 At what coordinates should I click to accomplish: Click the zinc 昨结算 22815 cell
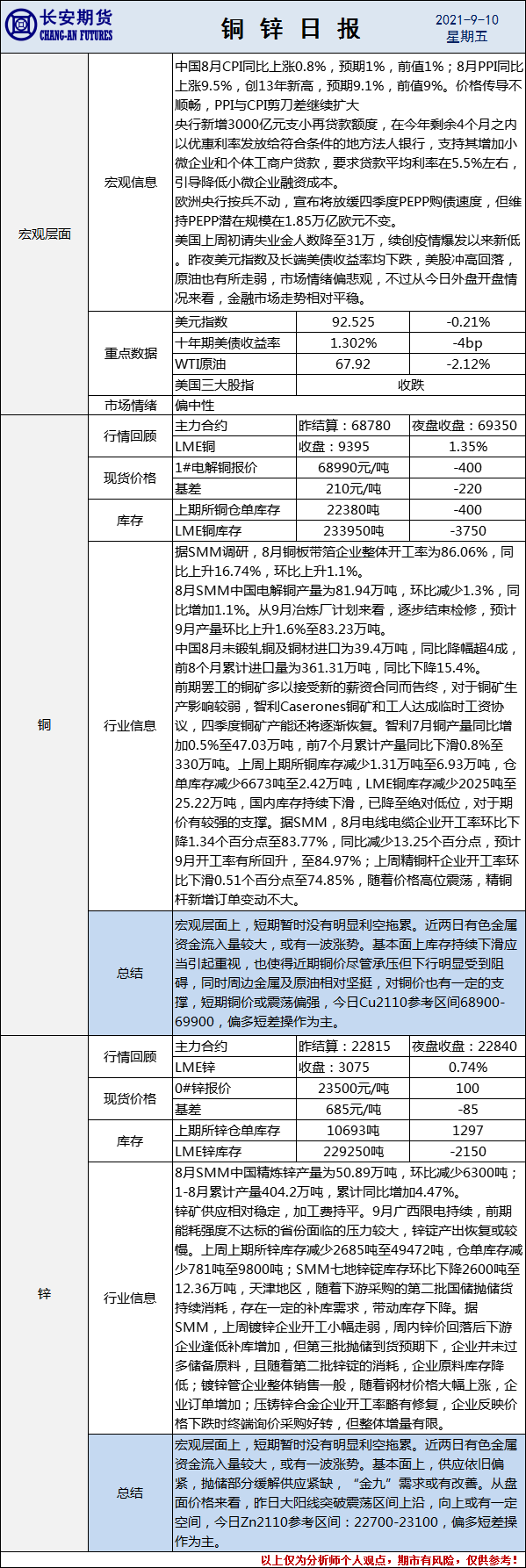click(x=353, y=1047)
